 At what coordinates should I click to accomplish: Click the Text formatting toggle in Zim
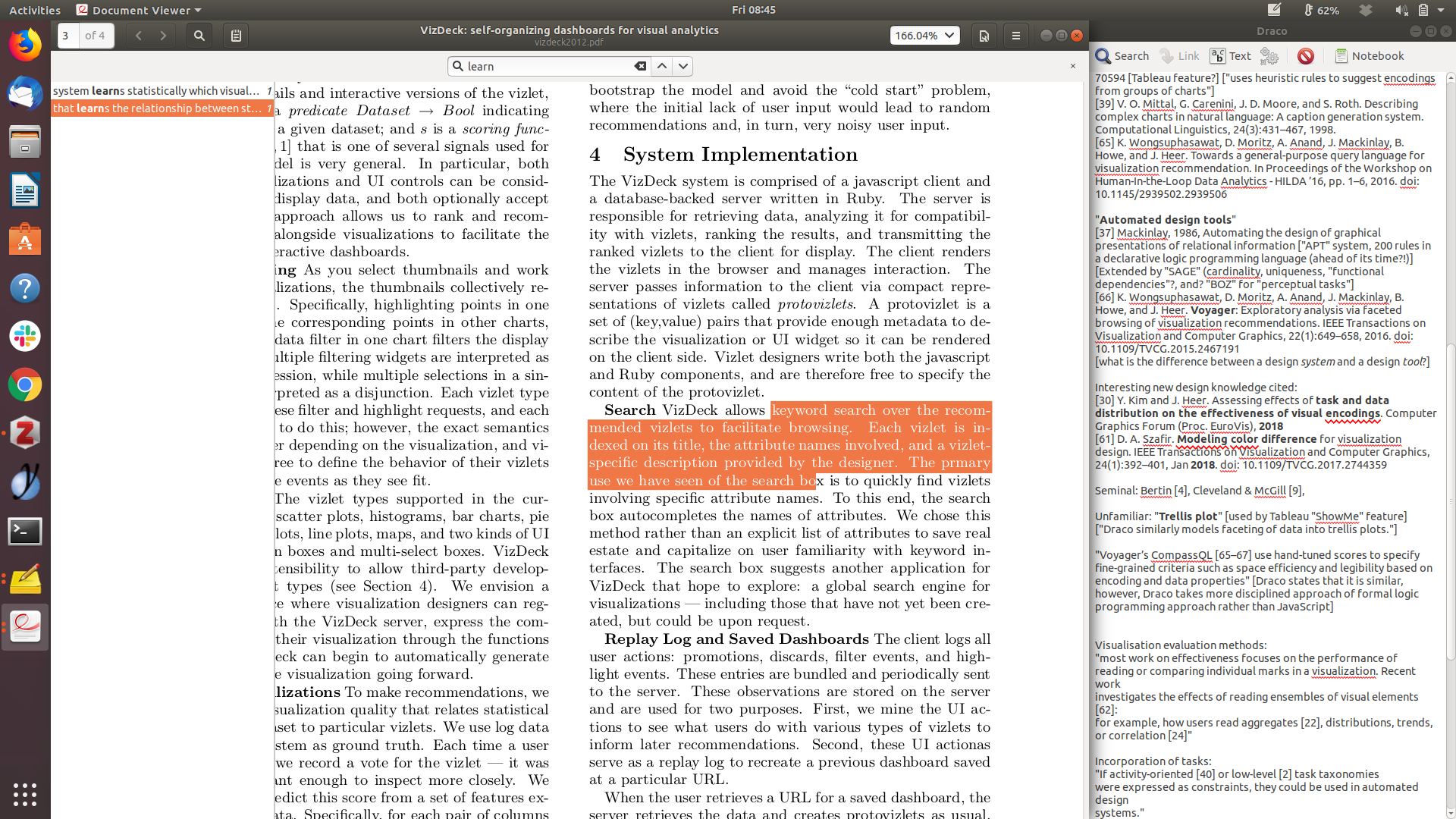pos(1231,55)
